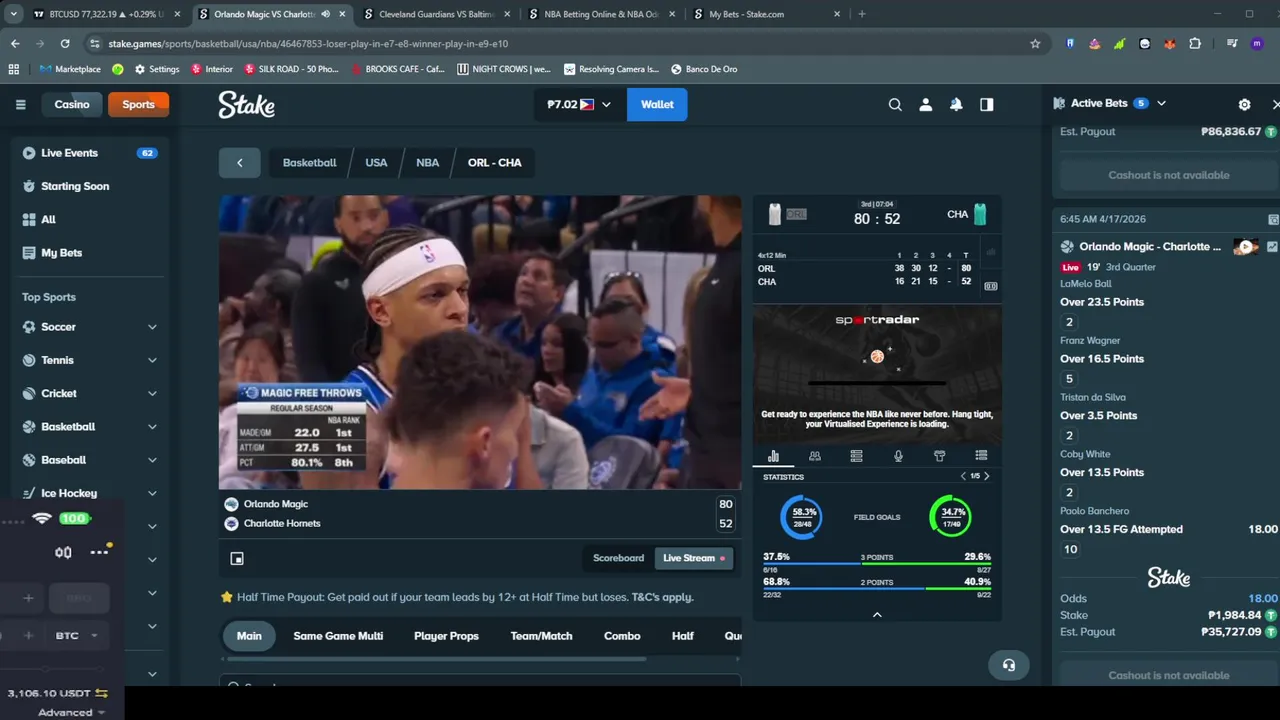Open the live support headset button
The width and height of the screenshot is (1280, 720).
tap(1008, 665)
